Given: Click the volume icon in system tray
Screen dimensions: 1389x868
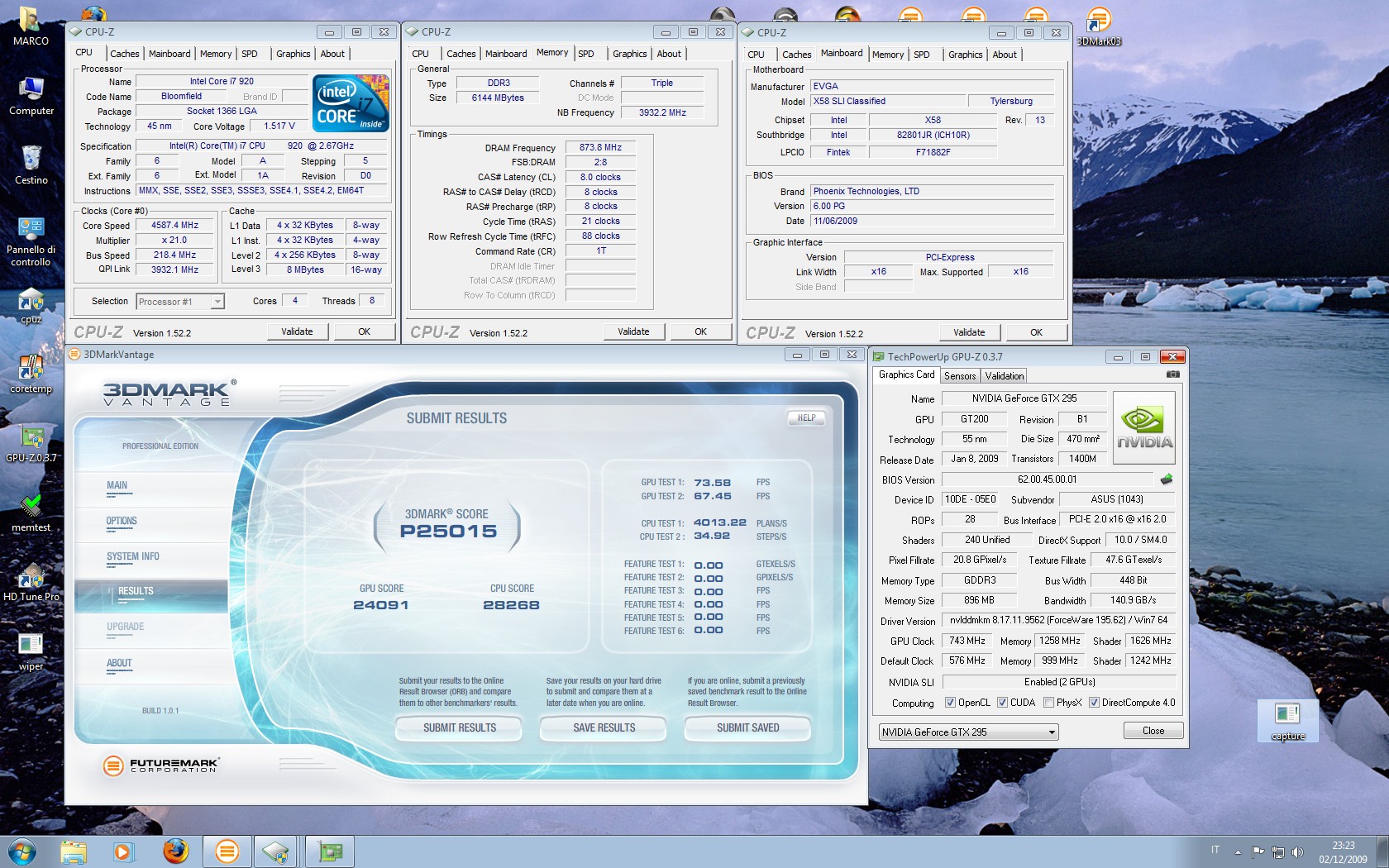Looking at the screenshot, I should [x=1297, y=852].
